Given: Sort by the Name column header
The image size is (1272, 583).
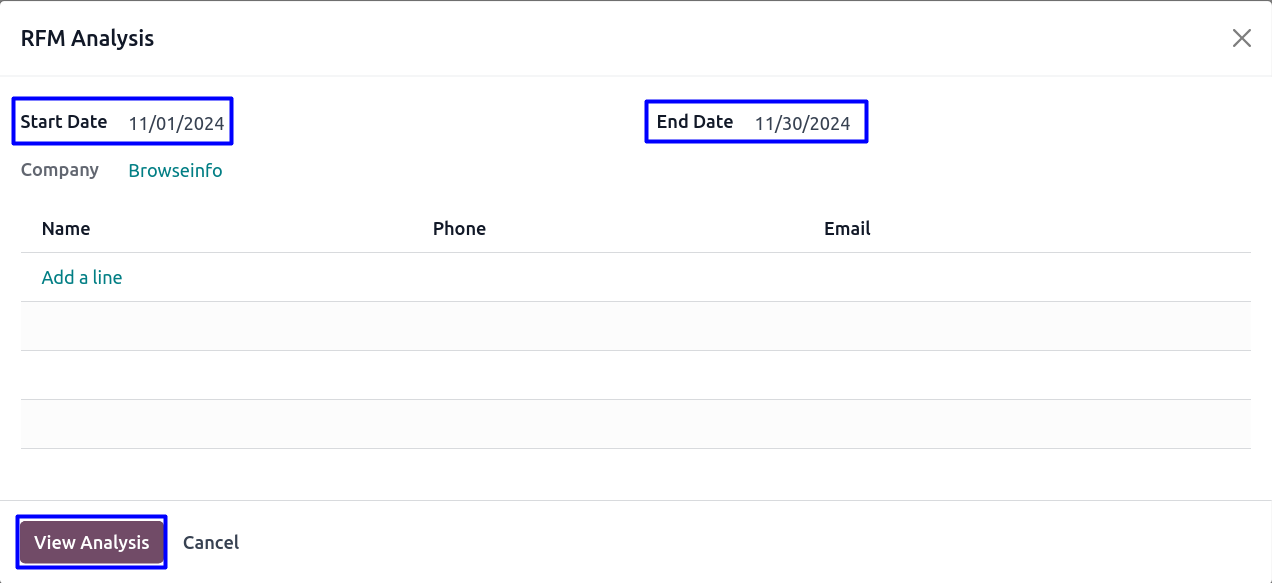Looking at the screenshot, I should pos(66,229).
